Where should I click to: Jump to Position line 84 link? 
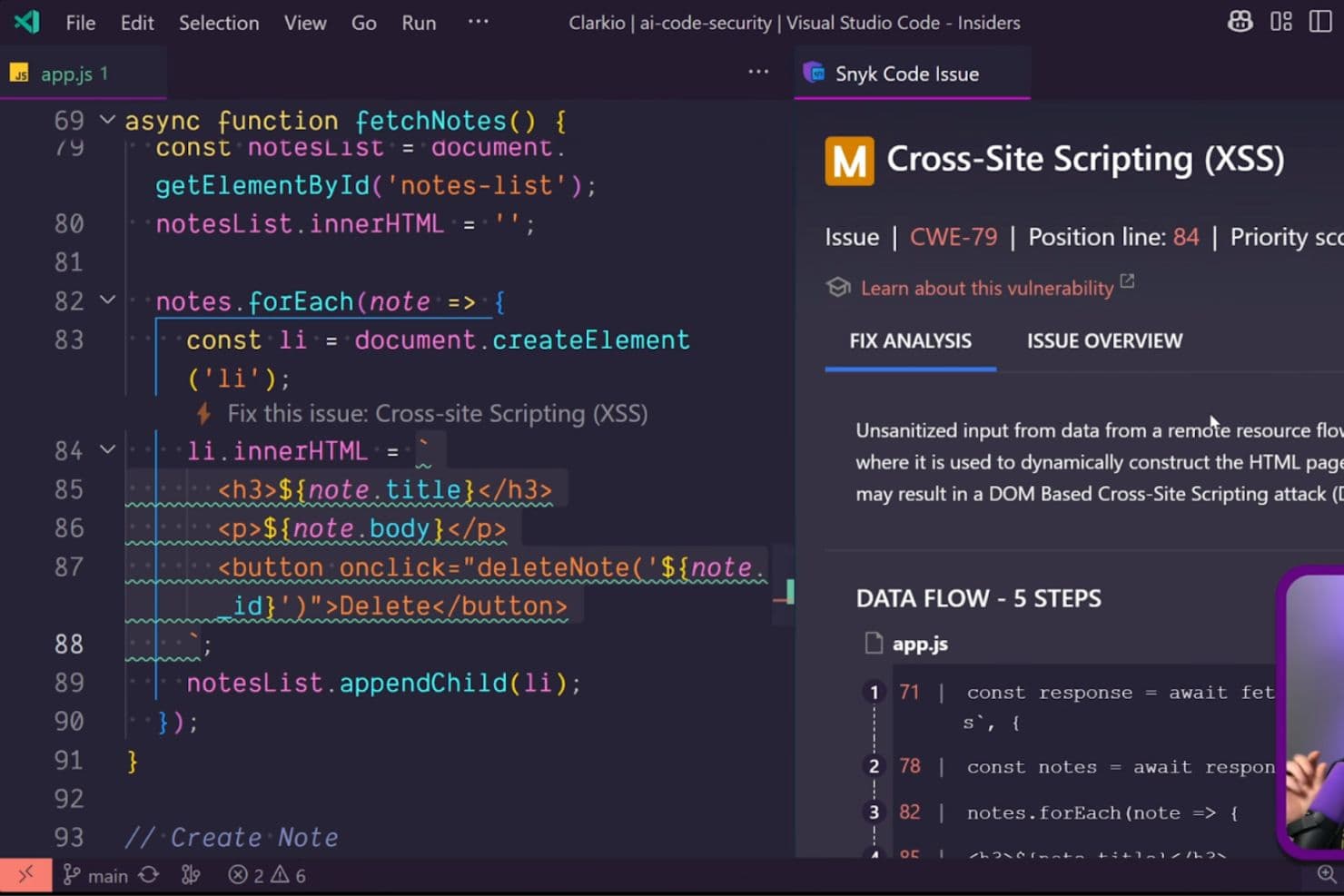(x=1186, y=237)
